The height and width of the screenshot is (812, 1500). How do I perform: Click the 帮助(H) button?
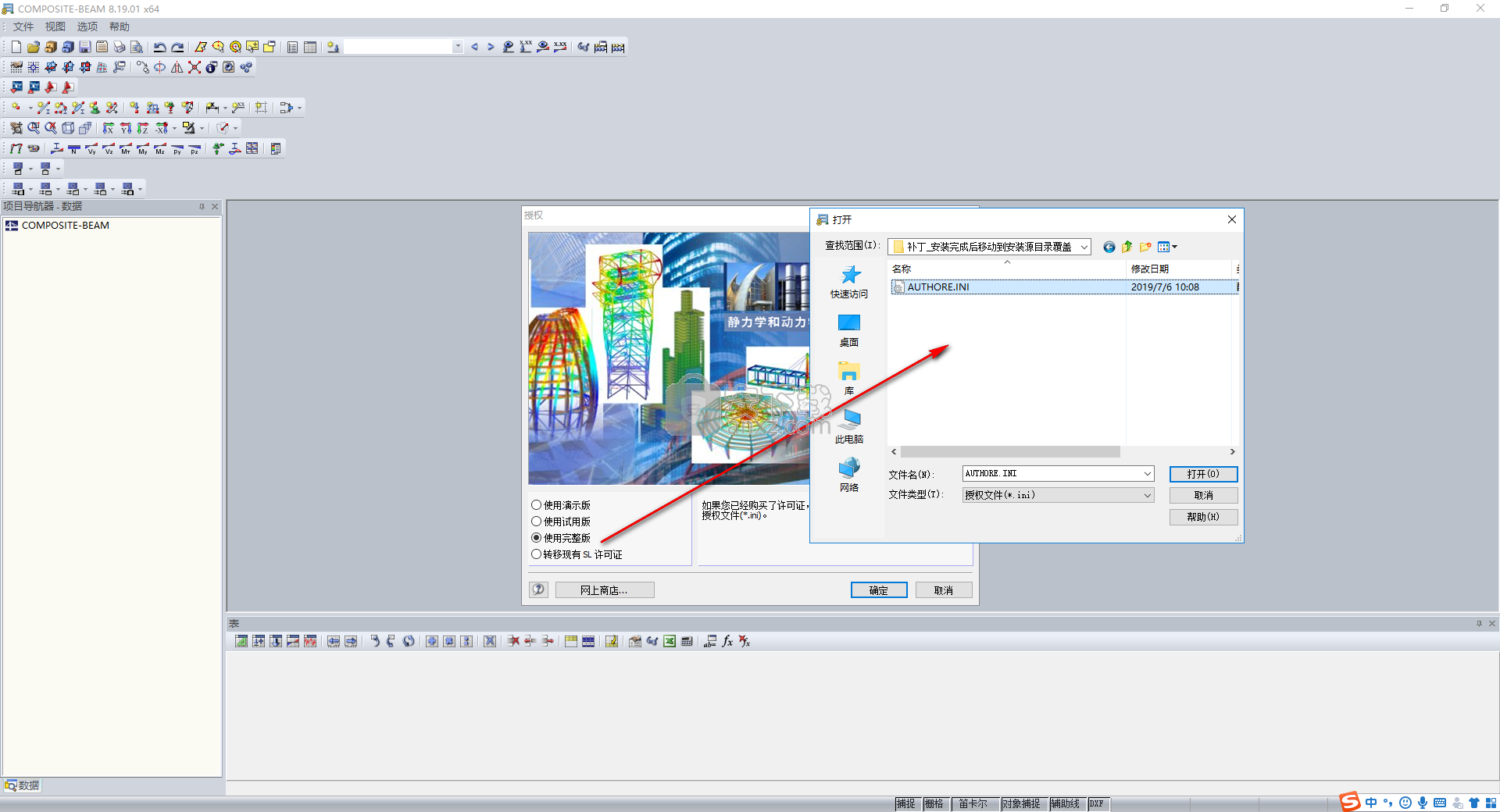pyautogui.click(x=1203, y=517)
